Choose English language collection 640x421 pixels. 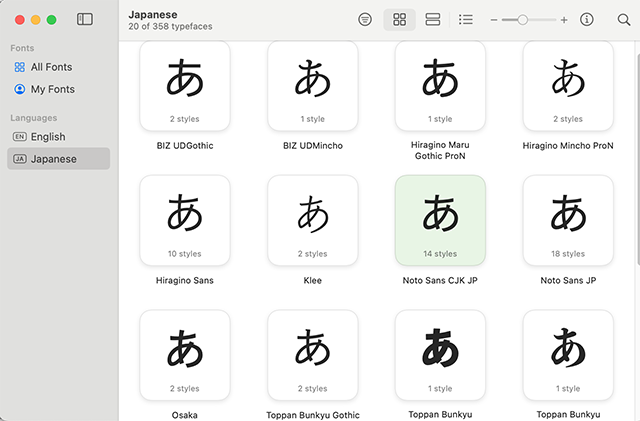tap(58, 136)
